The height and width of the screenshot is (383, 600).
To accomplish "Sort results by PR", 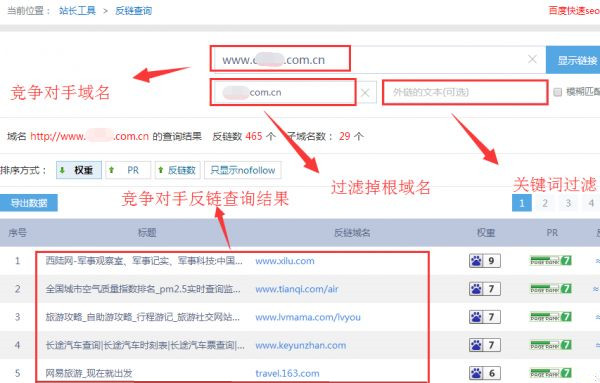I will click(x=128, y=170).
